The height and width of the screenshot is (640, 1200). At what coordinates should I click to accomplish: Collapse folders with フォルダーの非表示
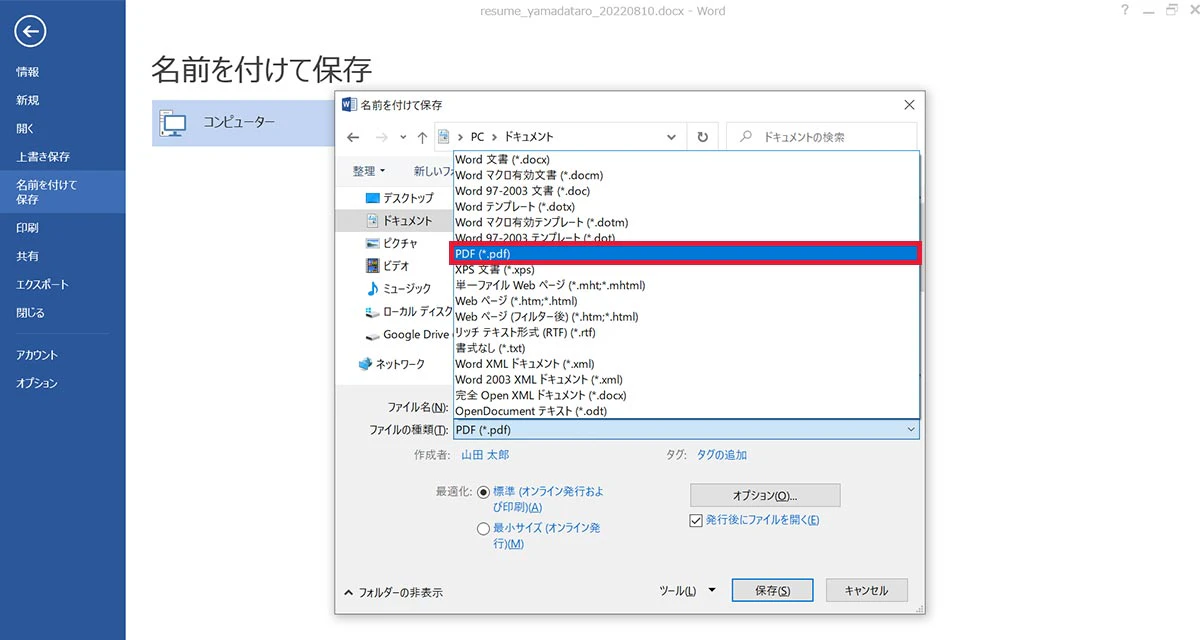tap(393, 592)
